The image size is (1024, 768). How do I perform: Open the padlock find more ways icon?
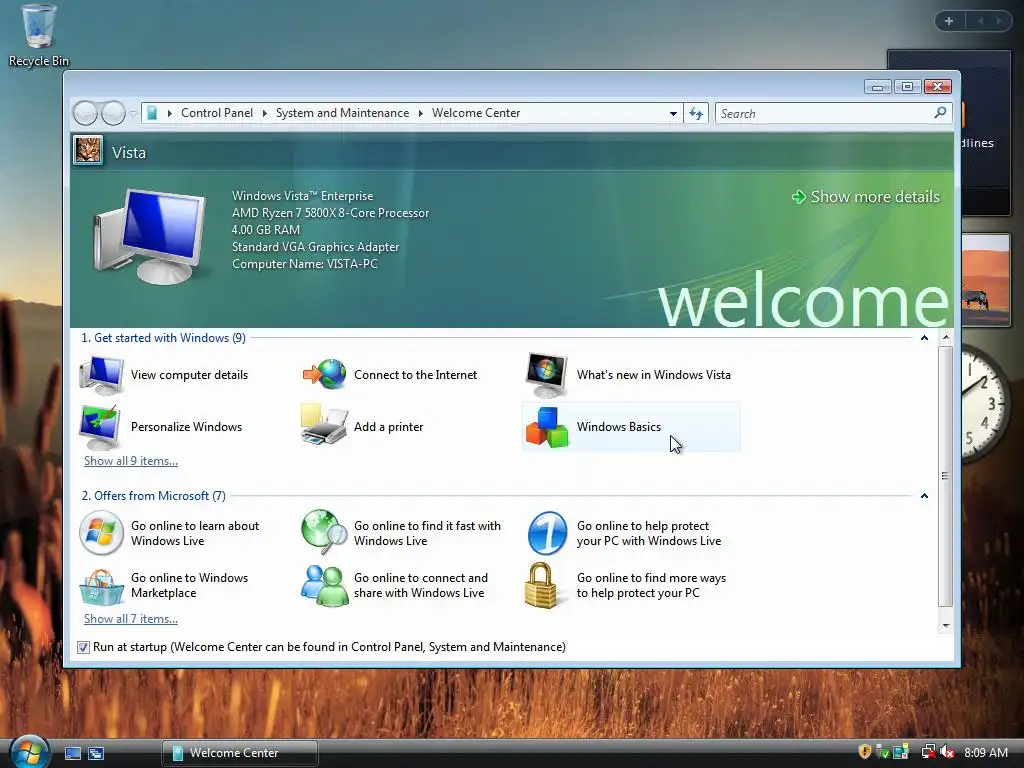click(x=541, y=586)
